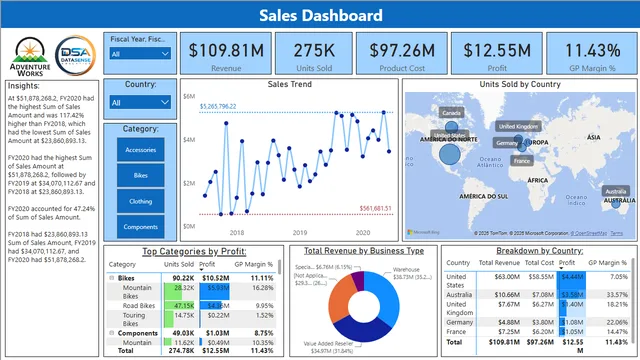Select the Components category button

140,227
